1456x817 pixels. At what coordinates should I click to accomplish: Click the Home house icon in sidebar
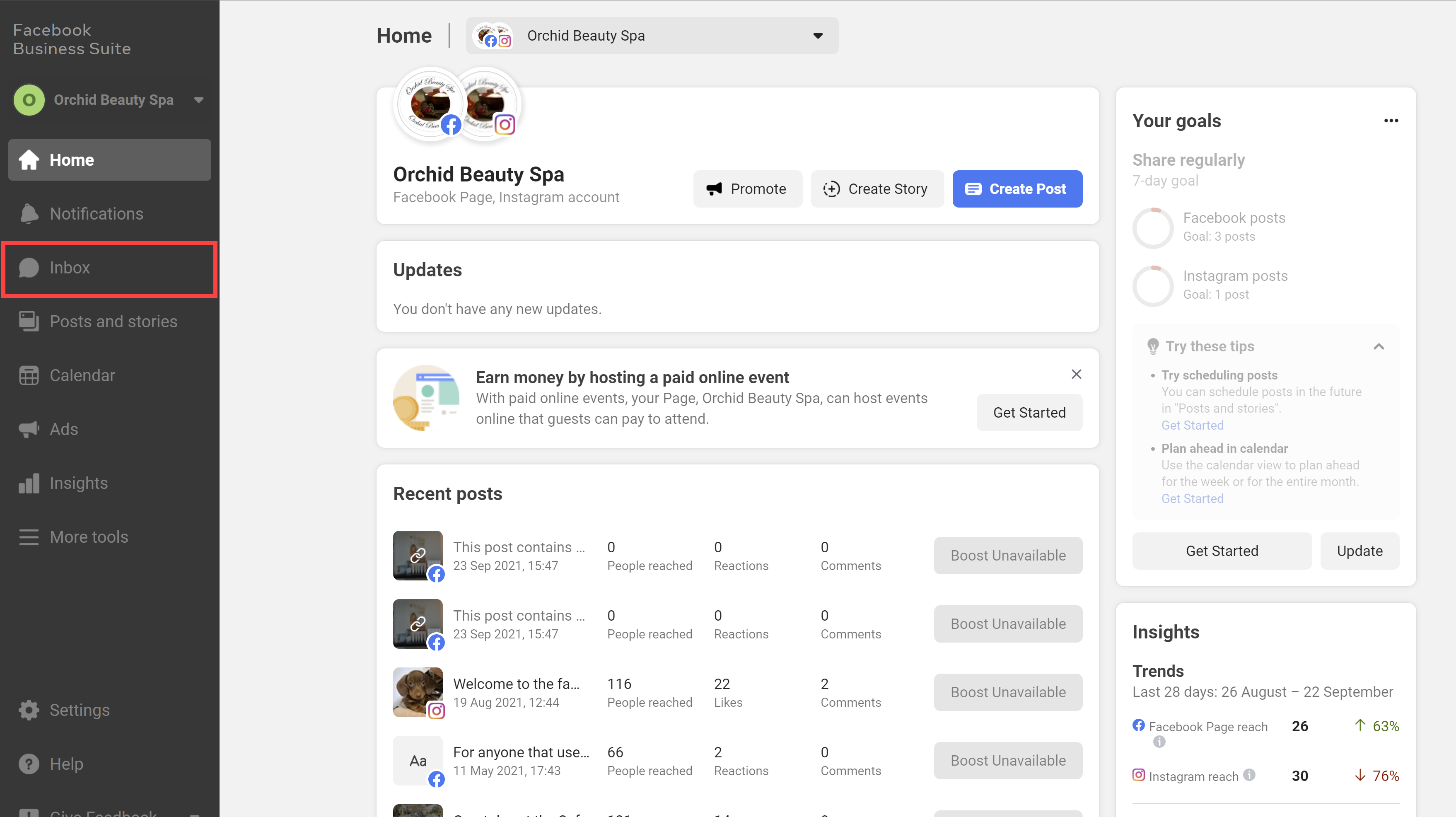(29, 160)
